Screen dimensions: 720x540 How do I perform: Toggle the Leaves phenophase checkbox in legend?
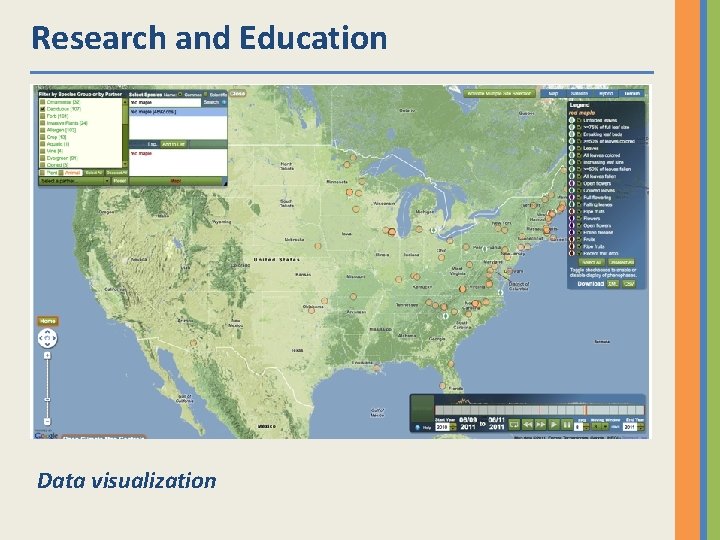click(579, 148)
